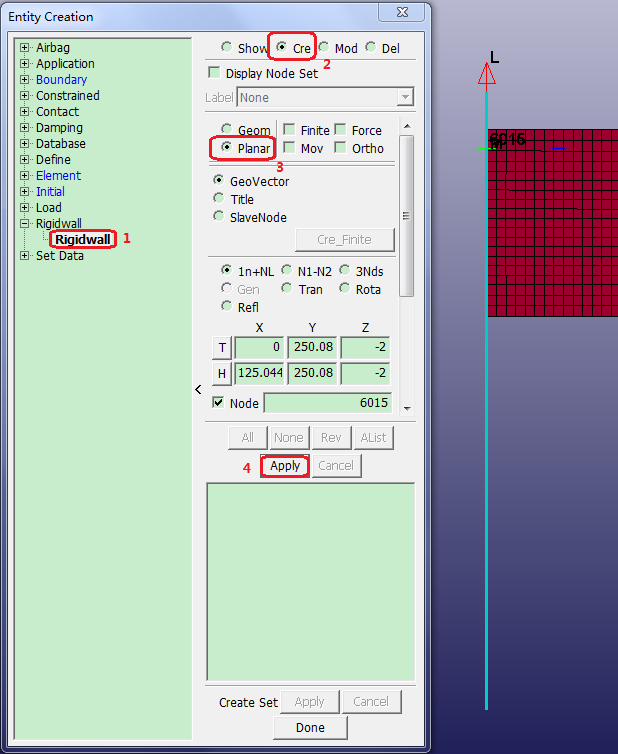Edit the Node field showing 6015

(328, 403)
